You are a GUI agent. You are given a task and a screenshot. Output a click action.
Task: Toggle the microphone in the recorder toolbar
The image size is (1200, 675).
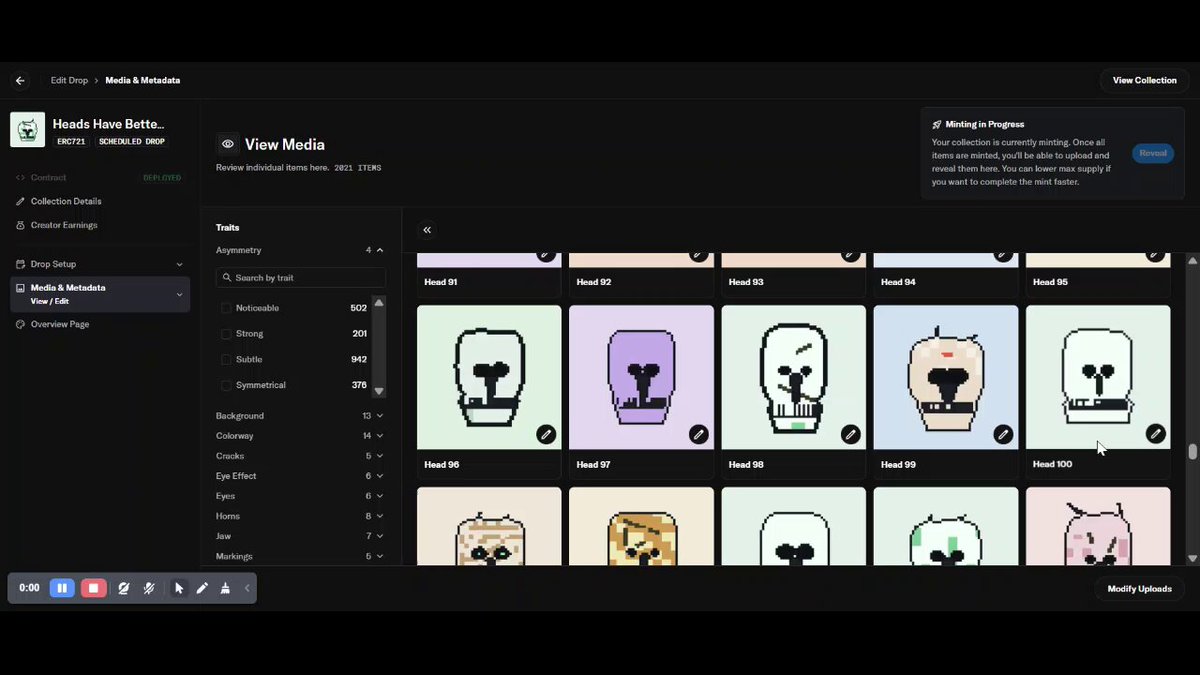click(x=149, y=588)
